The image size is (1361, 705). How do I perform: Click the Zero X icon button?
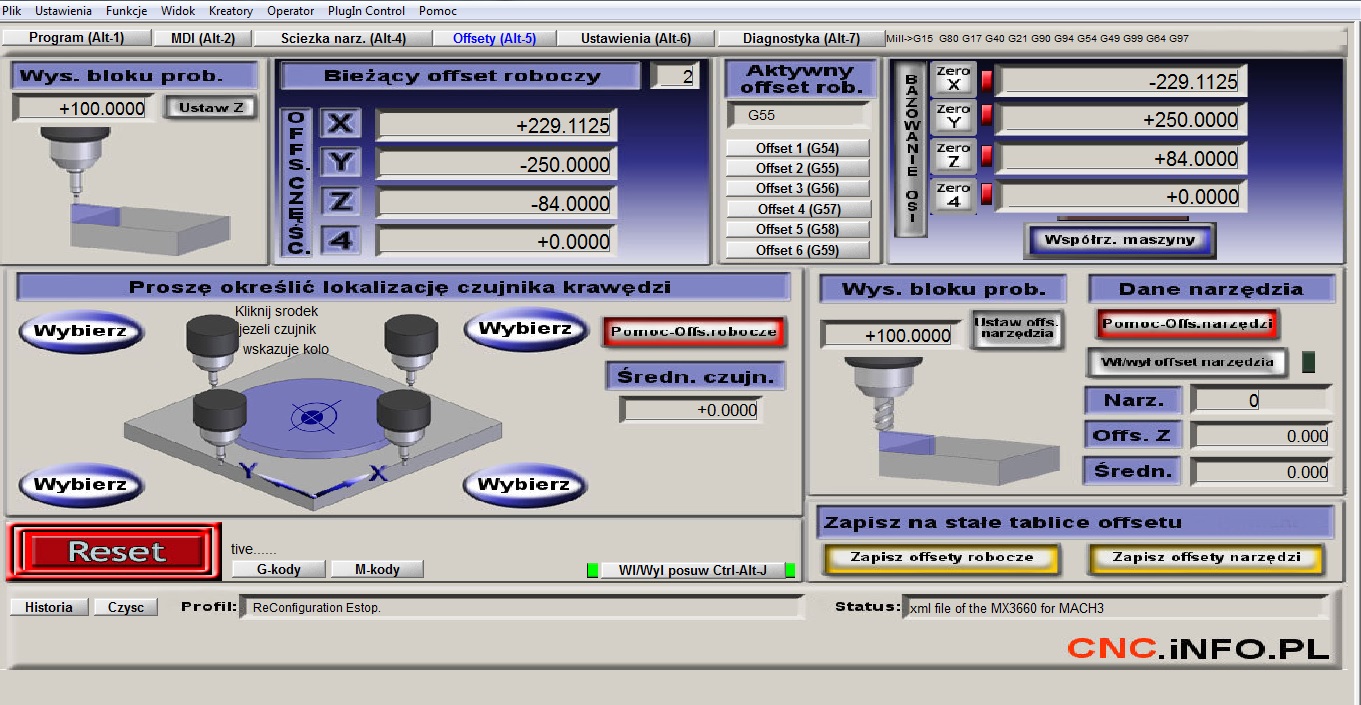[953, 80]
